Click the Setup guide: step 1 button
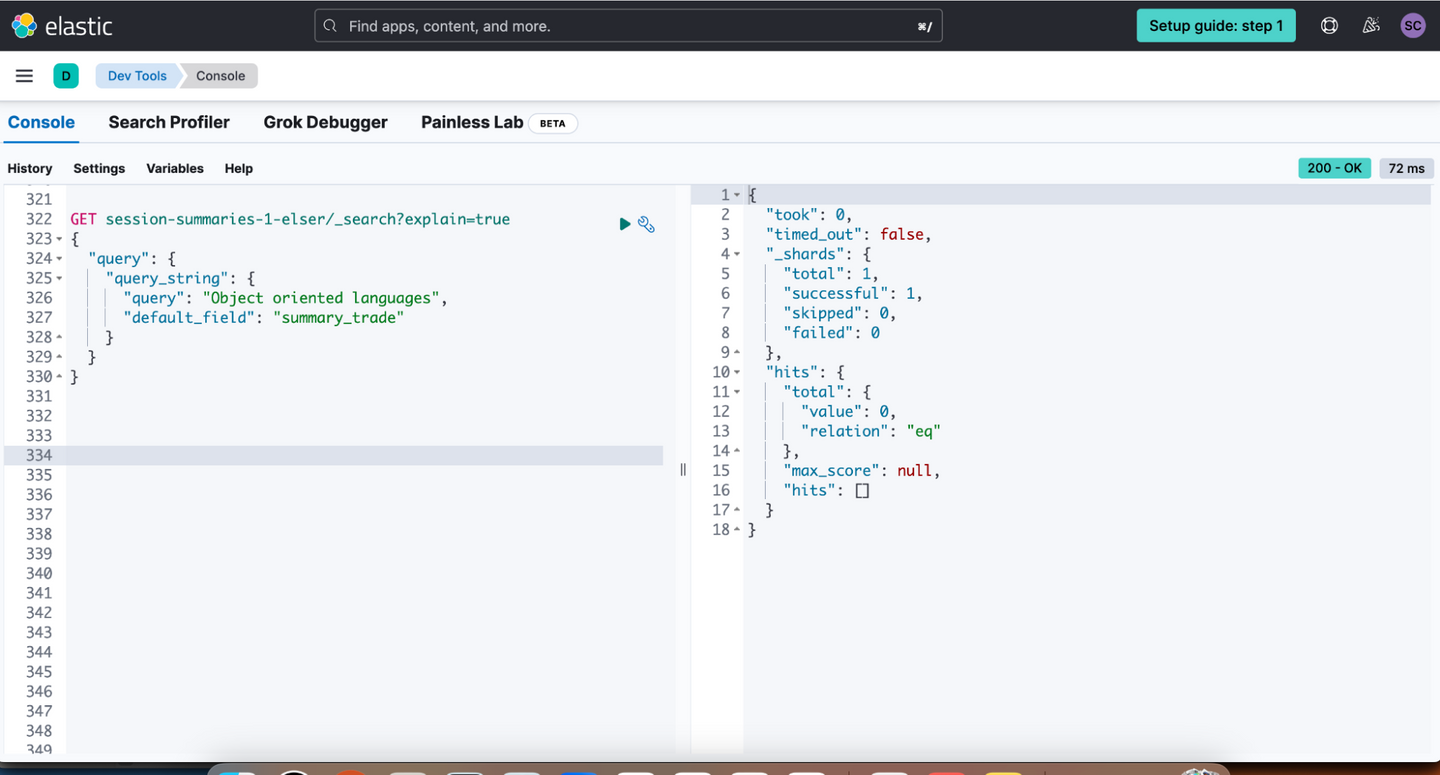Viewport: 1440px width, 775px height. click(x=1215, y=26)
